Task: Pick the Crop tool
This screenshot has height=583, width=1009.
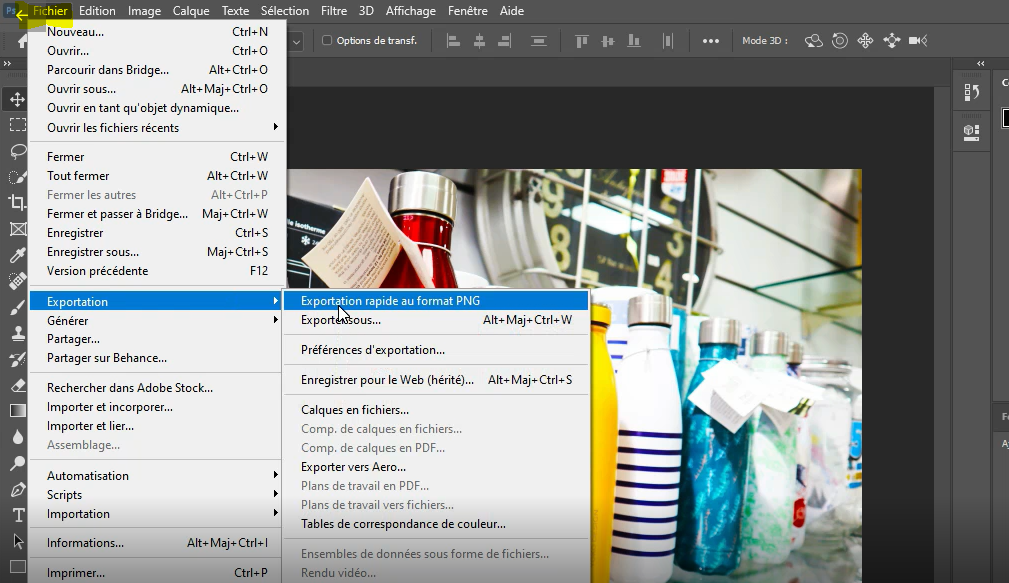Action: (17, 203)
